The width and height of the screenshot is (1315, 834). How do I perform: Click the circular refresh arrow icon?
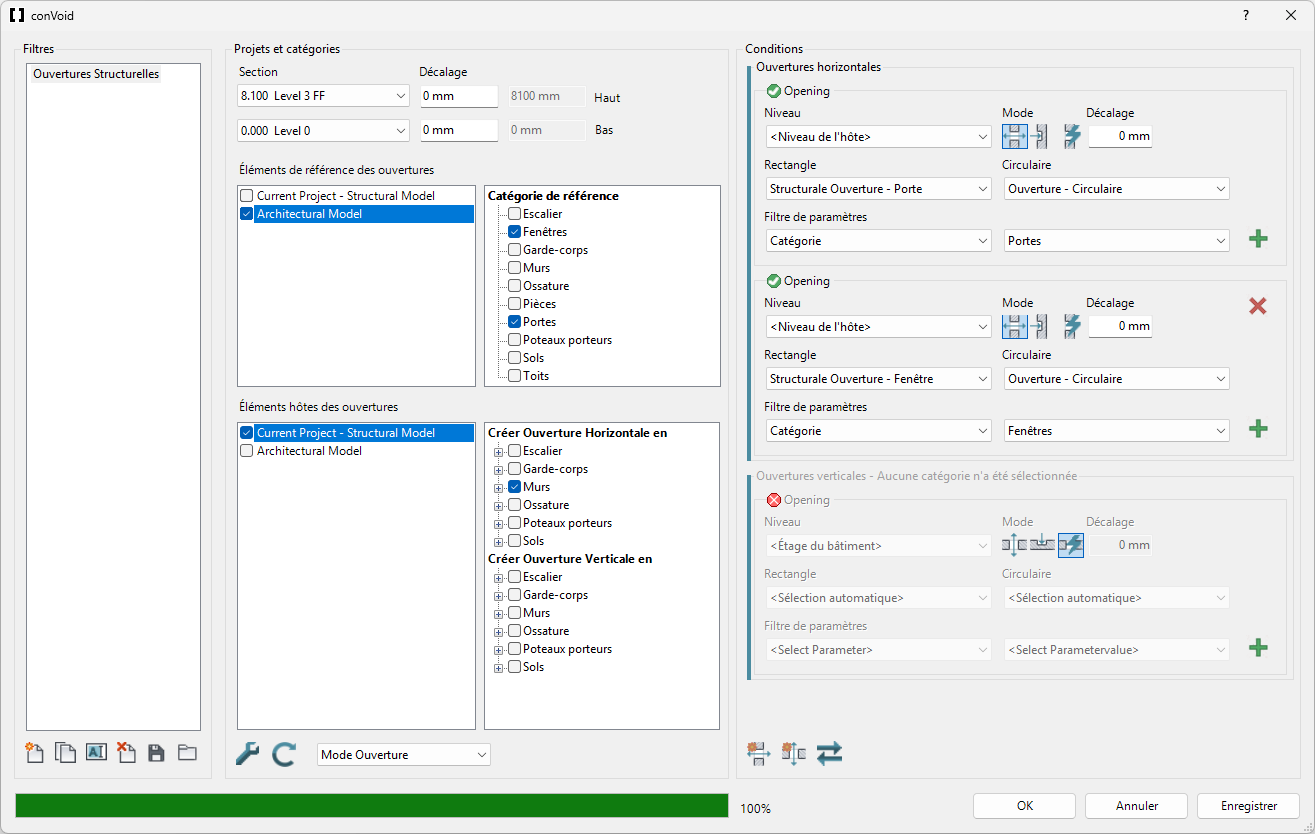(284, 754)
